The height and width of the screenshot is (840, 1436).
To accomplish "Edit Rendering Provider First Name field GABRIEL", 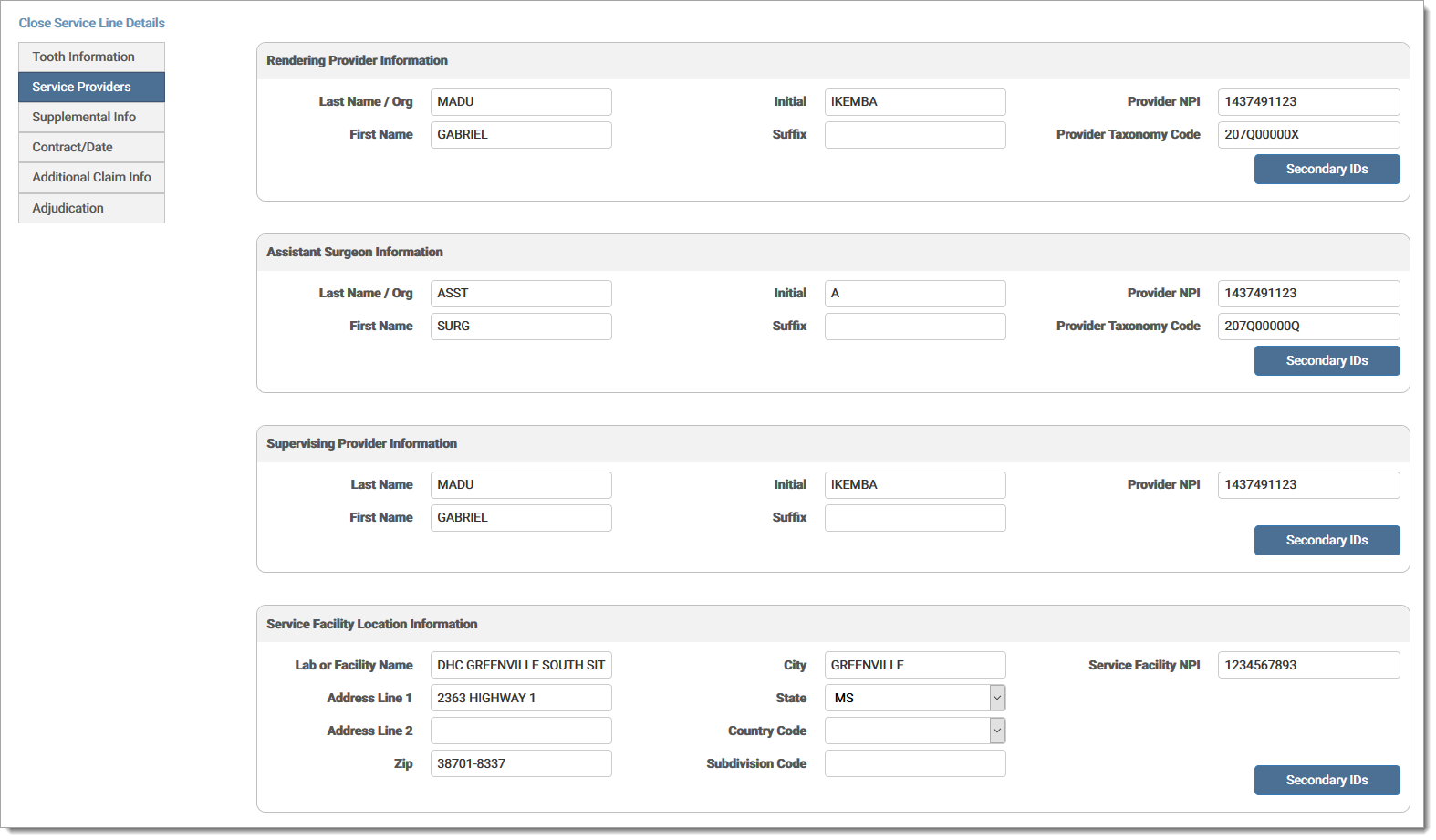I will pos(521,135).
